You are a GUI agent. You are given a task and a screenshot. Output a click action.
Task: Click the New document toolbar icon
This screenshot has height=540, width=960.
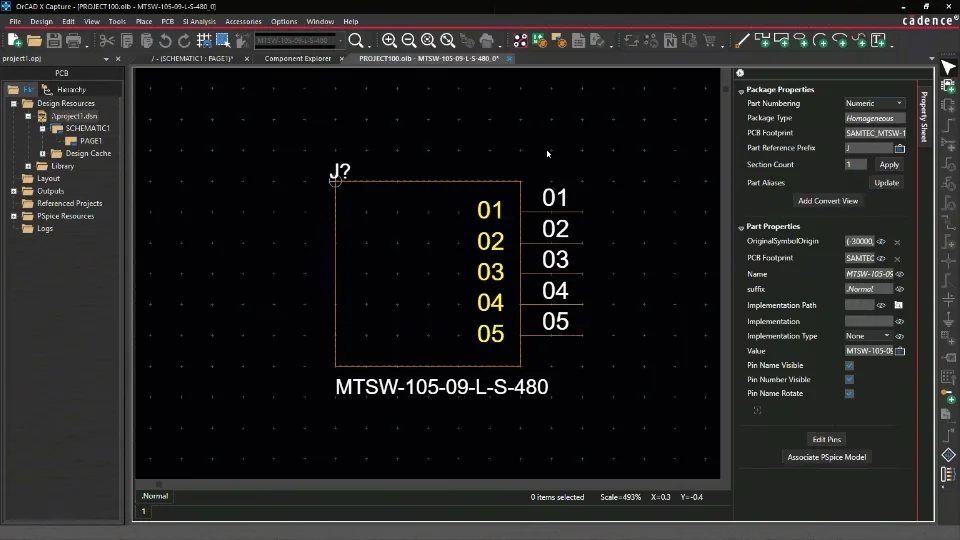(15, 41)
